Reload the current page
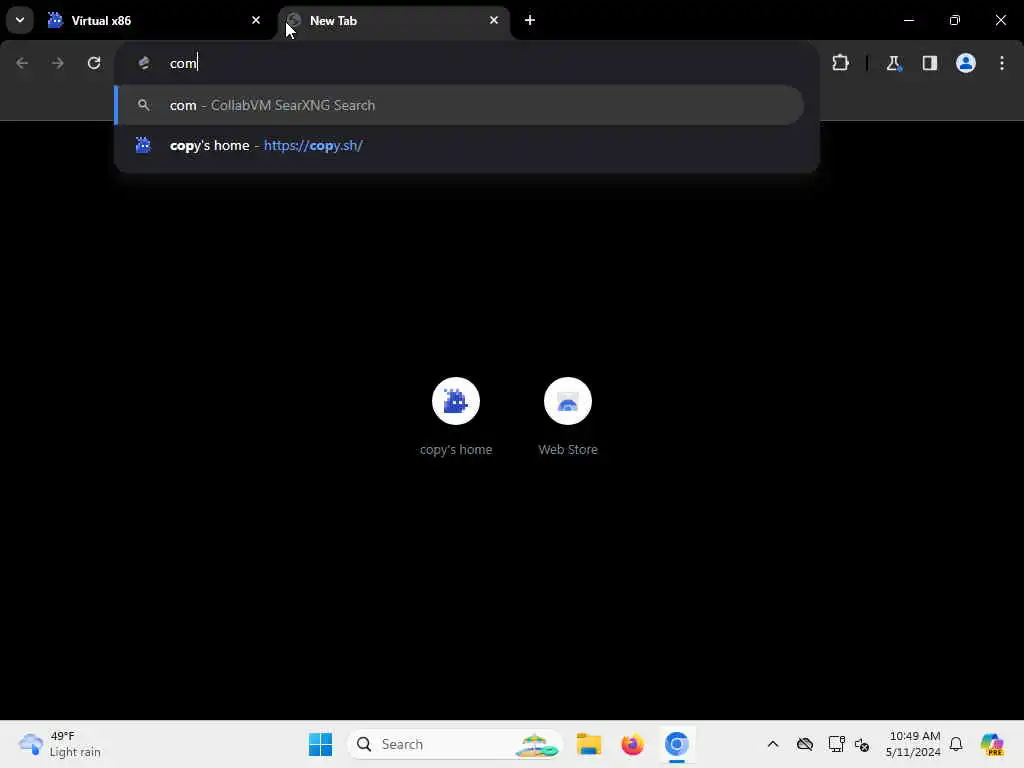Image resolution: width=1024 pixels, height=768 pixels. tap(94, 63)
